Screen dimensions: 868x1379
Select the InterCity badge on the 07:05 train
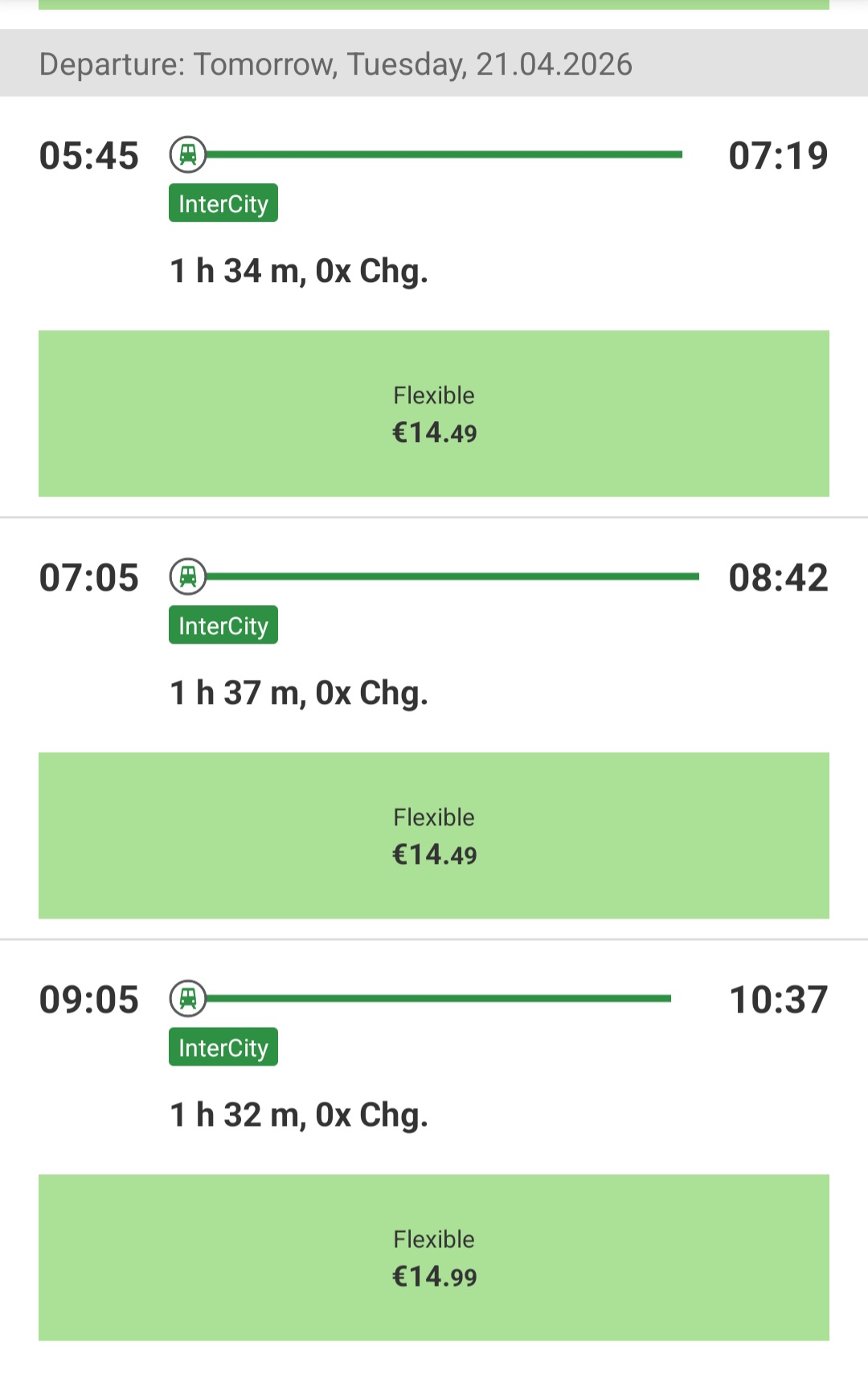[x=223, y=625]
